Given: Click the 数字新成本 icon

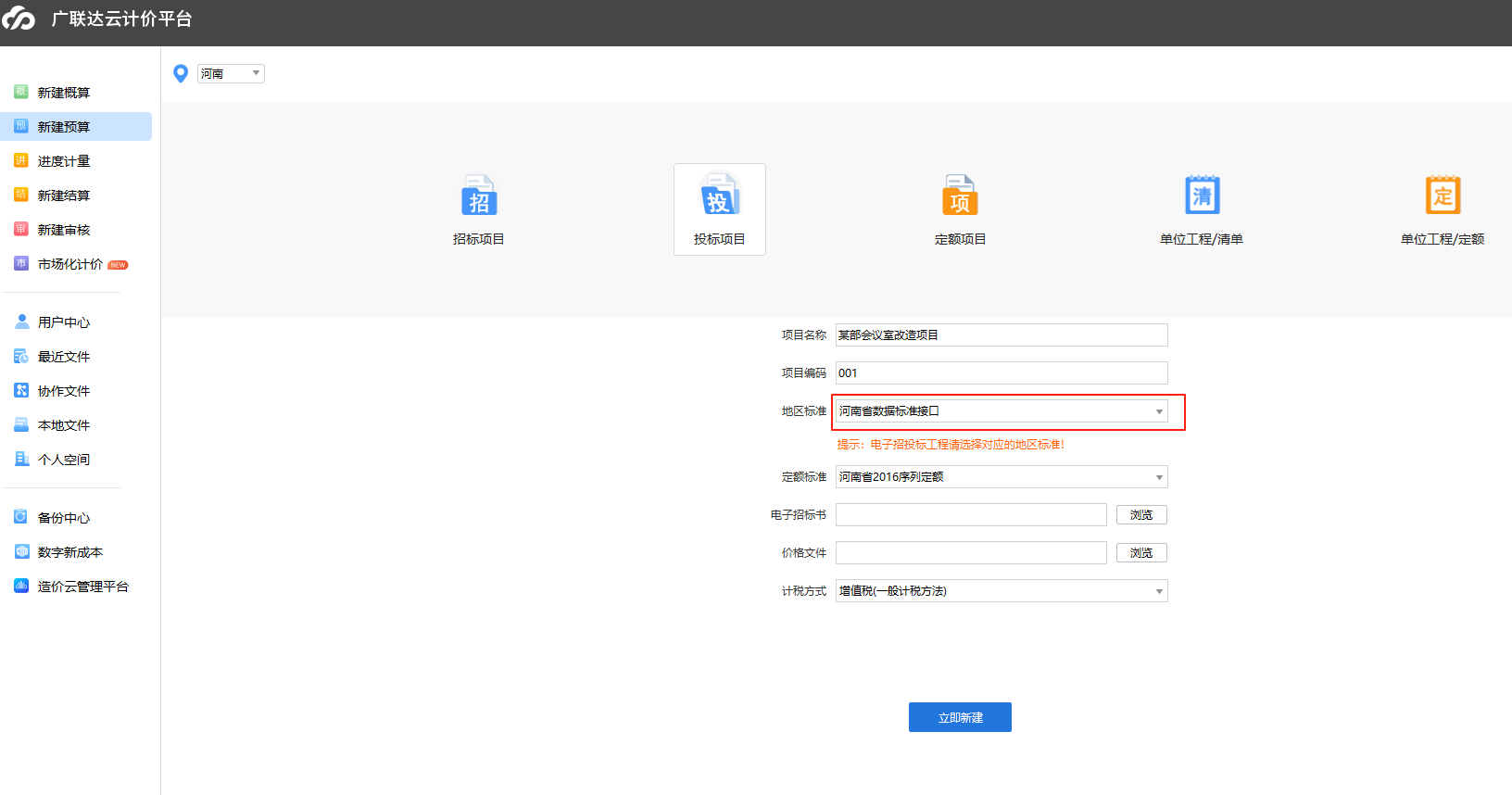Looking at the screenshot, I should tap(21, 551).
